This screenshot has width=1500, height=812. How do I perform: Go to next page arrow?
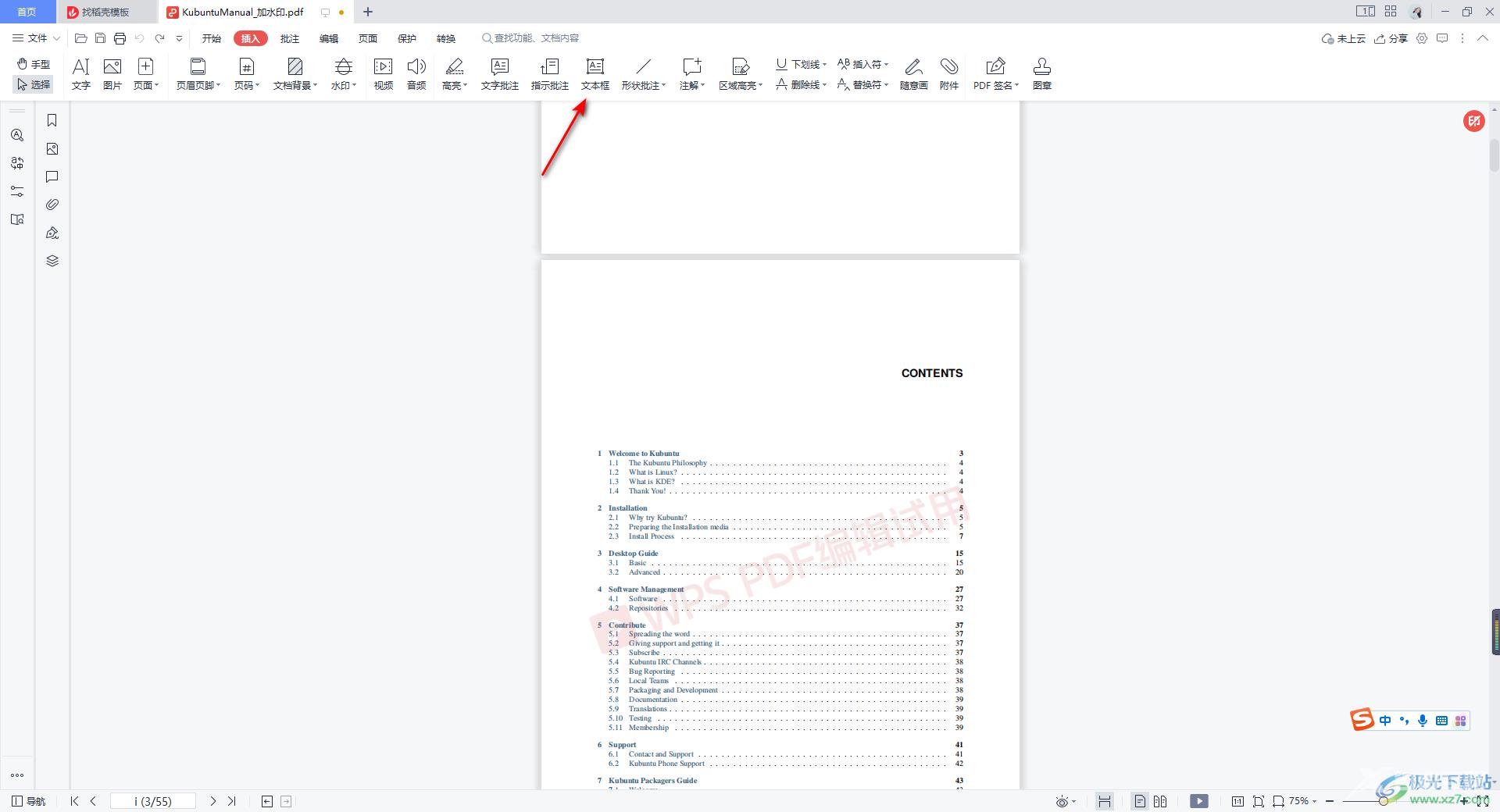point(212,801)
